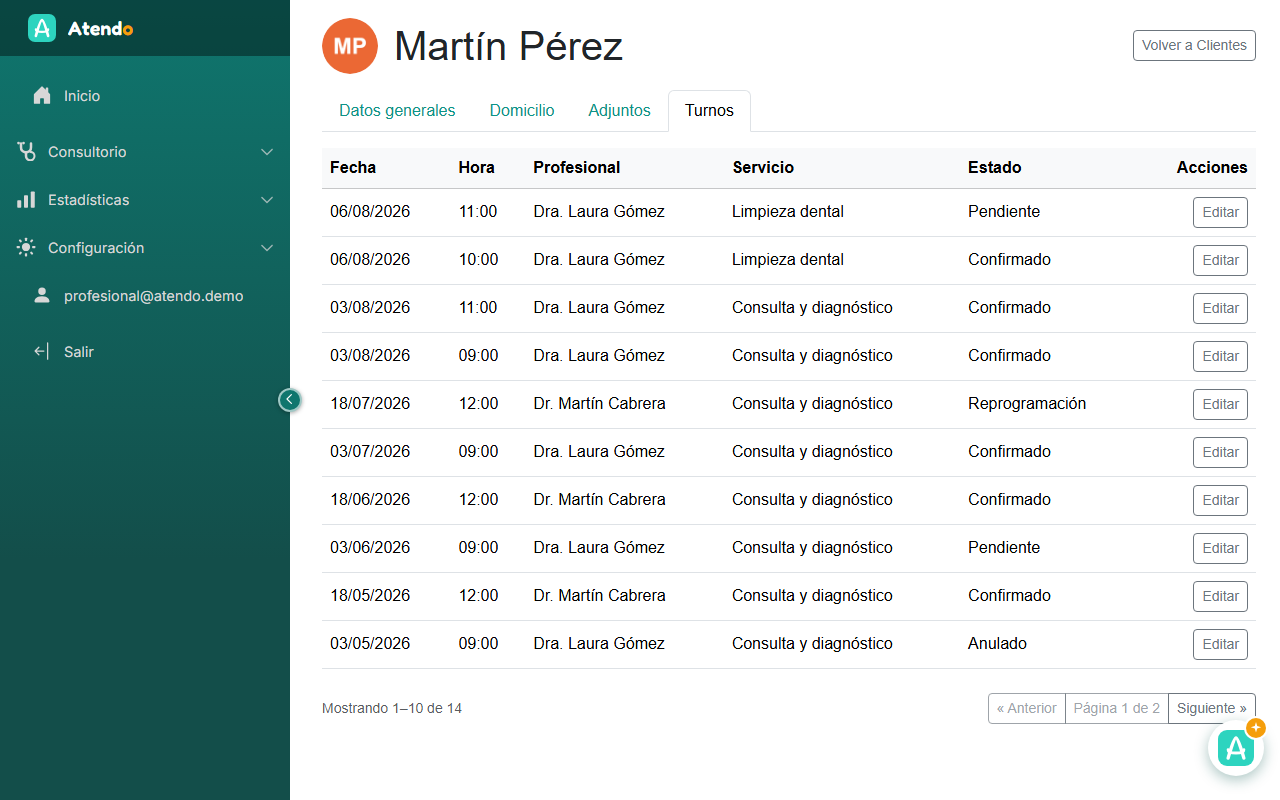Click the user profile icon in sidebar

(42, 296)
